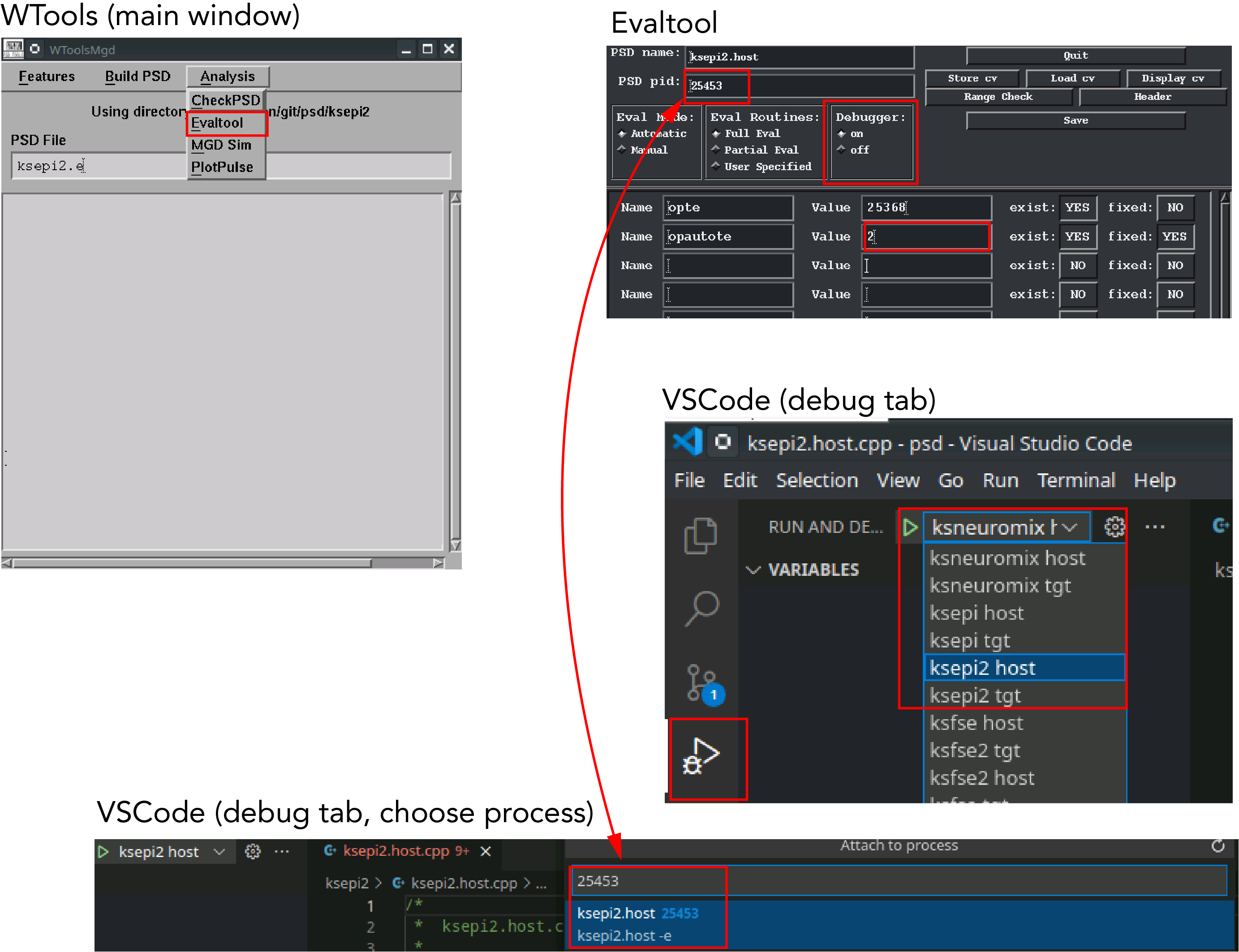Viewport: 1239px width, 952px height.
Task: Open launch.json via gear icon
Action: 1114,527
